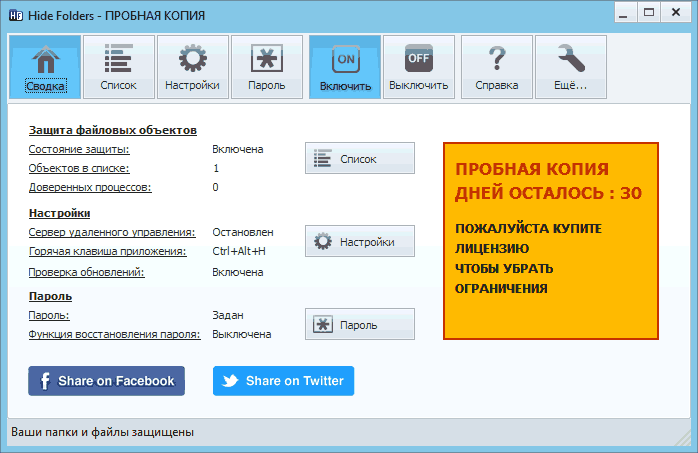Close the Hide Folders window
Screen dimensions: 698x453
pos(676,13)
